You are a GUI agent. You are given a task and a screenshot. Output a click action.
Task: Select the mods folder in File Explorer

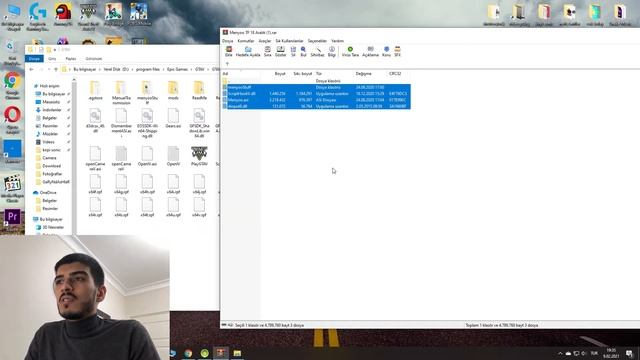tap(173, 91)
